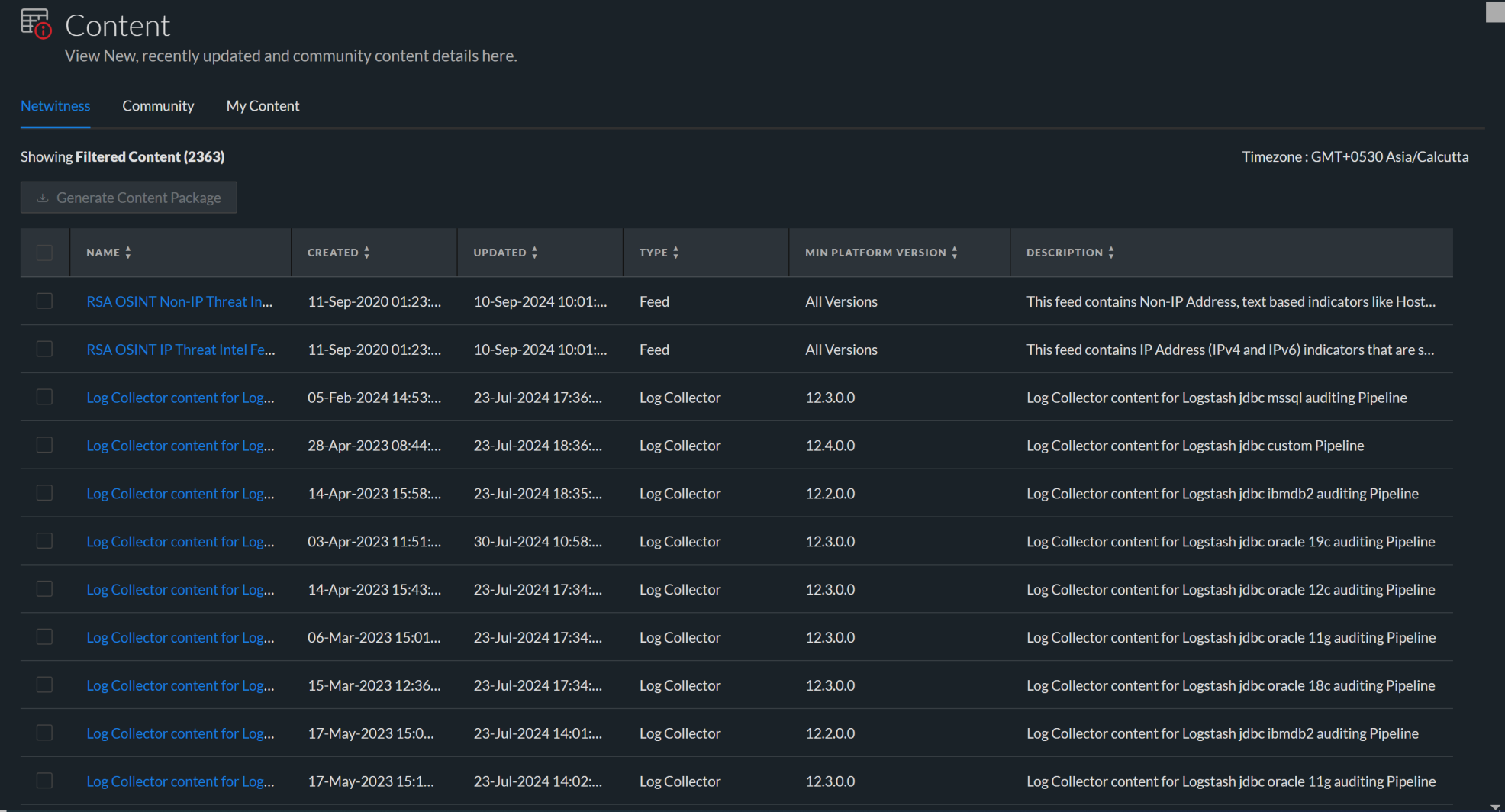Screen dimensions: 1505x812
Task: Toggle the select-all checkbox in table header
Action: click(x=44, y=253)
